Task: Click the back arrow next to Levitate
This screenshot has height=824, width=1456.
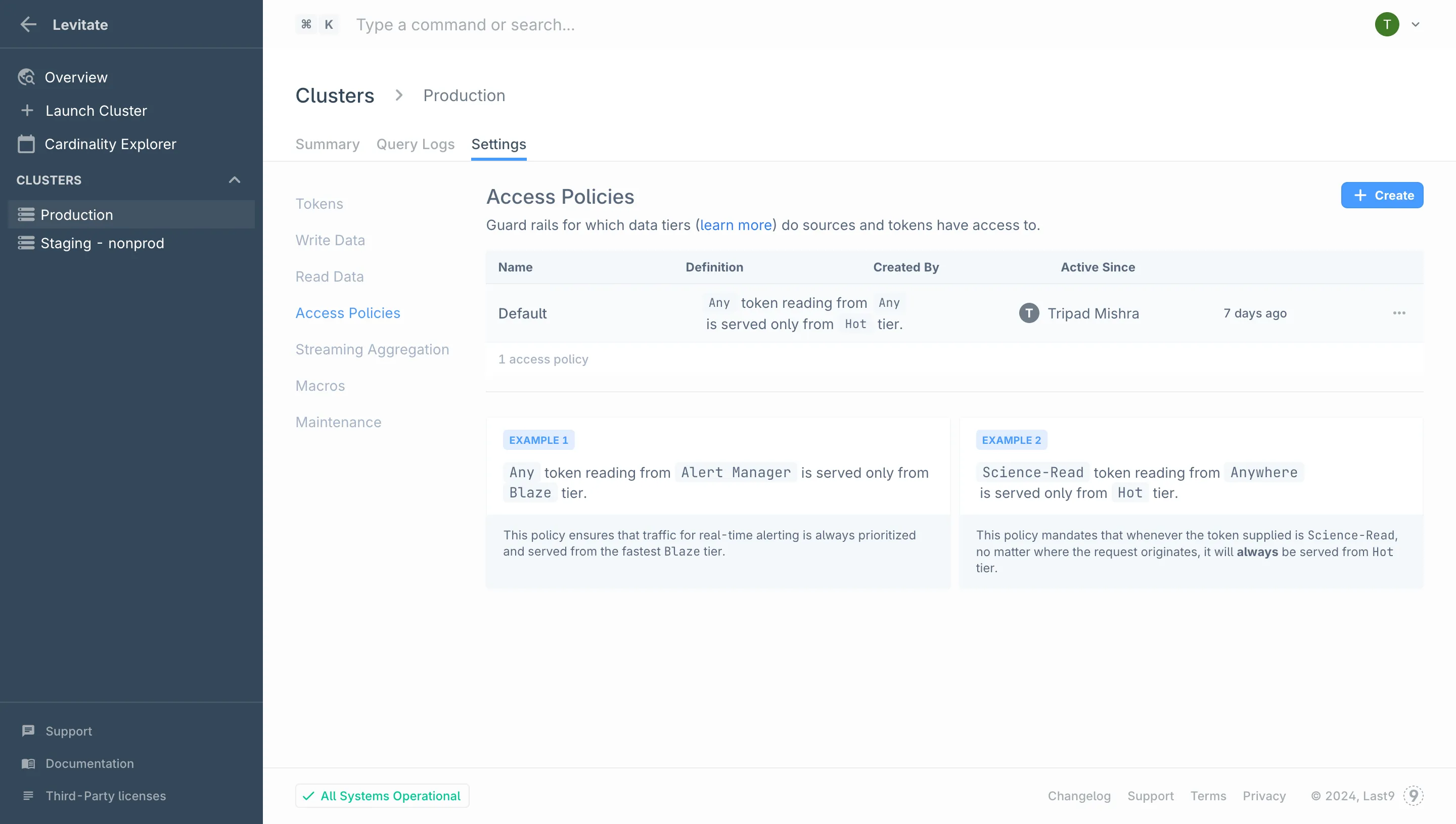Action: coord(28,24)
